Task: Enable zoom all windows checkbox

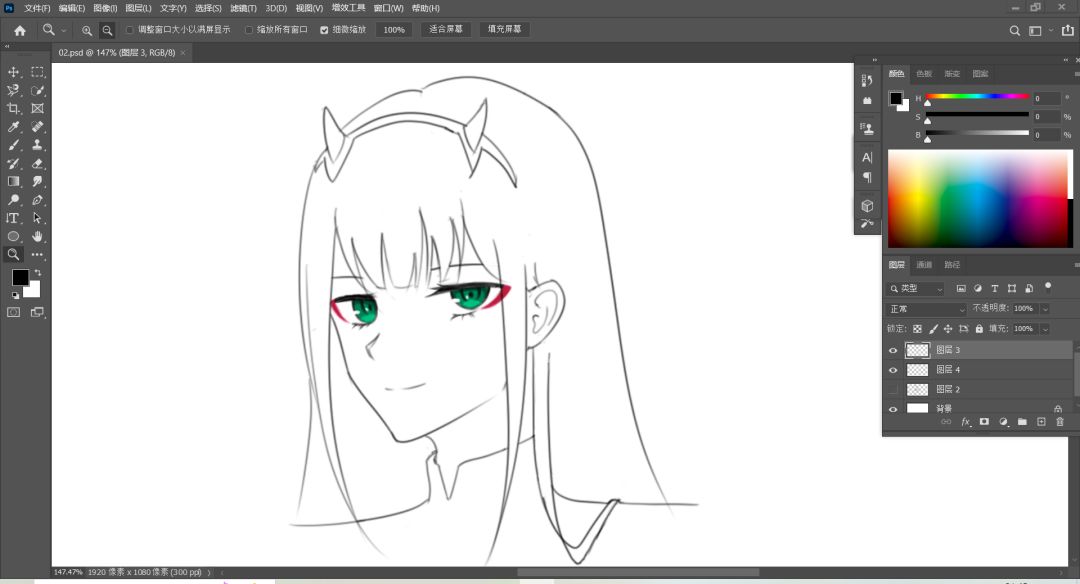Action: pos(249,30)
